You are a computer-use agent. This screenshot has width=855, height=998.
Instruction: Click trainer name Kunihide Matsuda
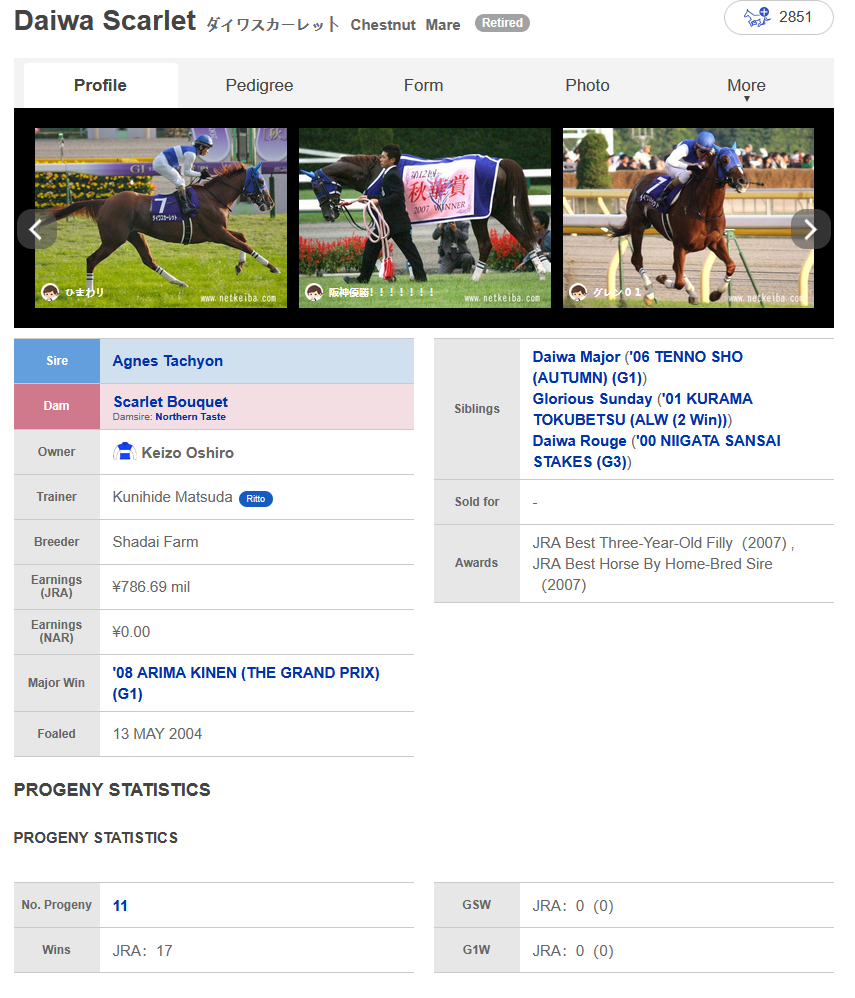click(173, 497)
